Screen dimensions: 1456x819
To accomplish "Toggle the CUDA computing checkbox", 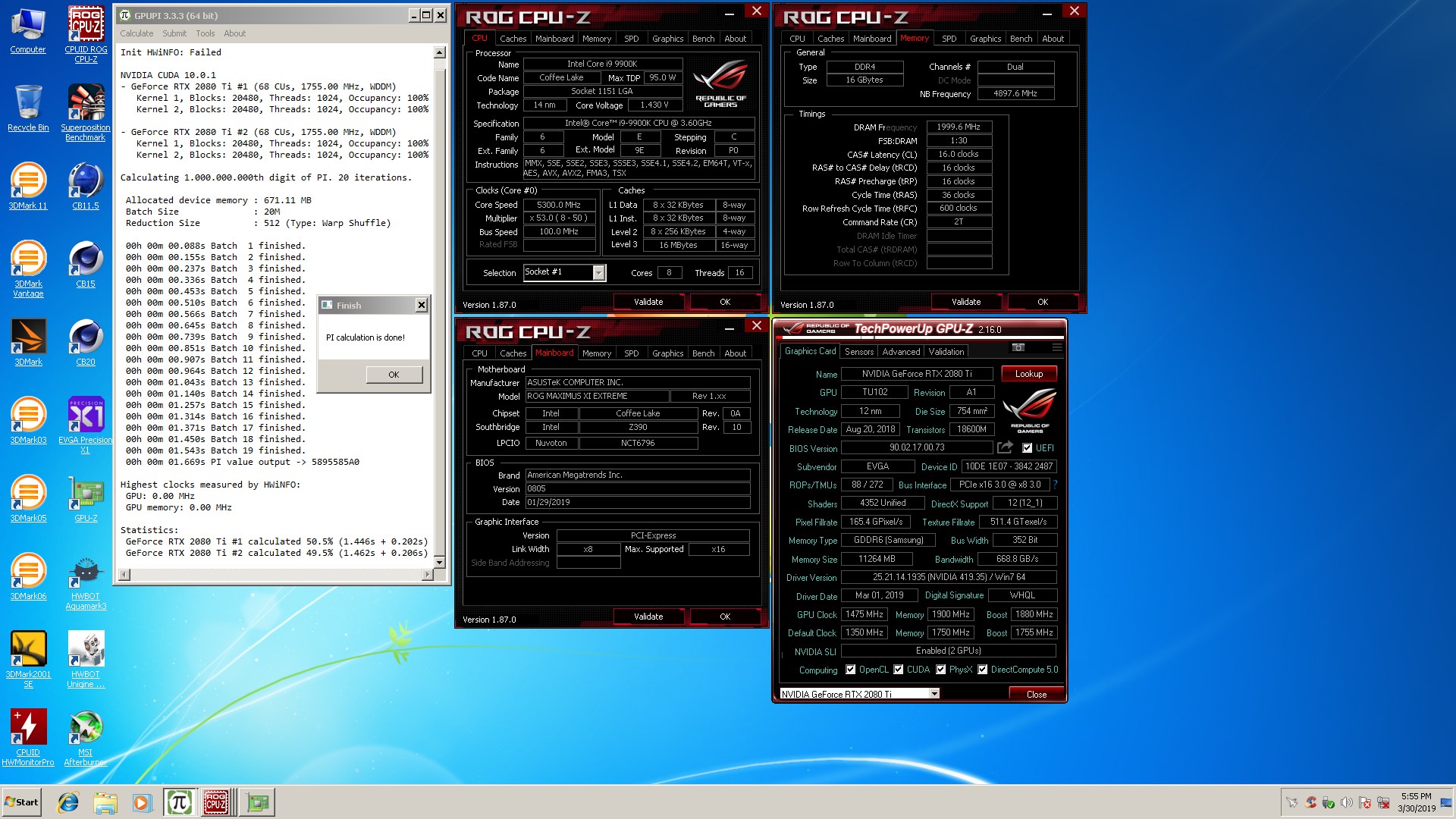I will (898, 670).
